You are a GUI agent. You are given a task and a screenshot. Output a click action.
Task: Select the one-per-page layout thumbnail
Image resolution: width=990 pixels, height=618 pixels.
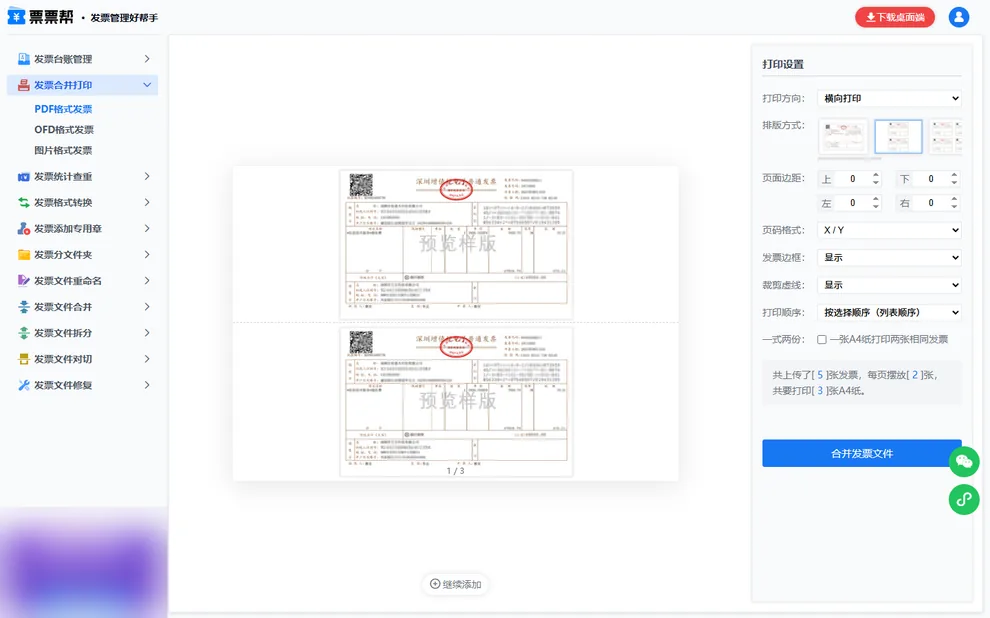pyautogui.click(x=843, y=136)
